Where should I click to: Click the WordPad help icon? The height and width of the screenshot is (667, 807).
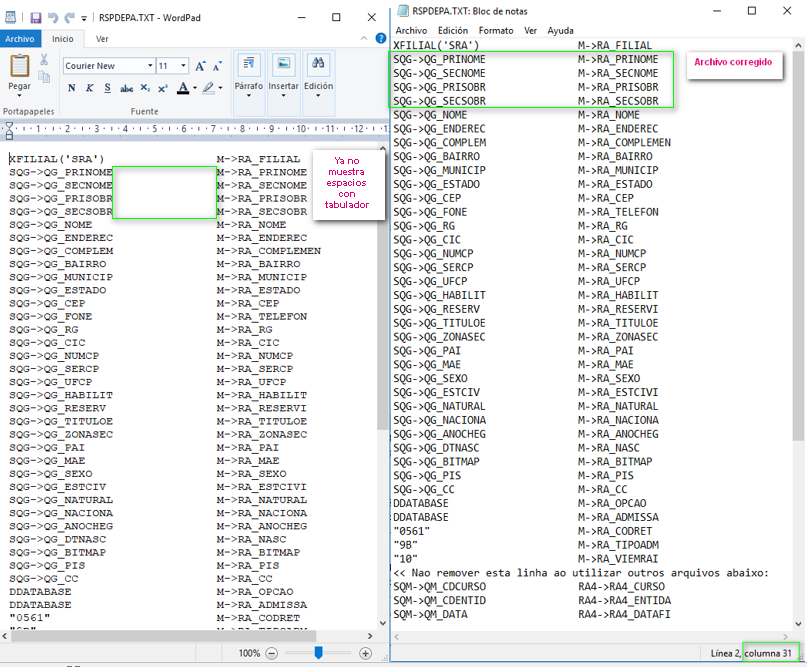(381, 38)
